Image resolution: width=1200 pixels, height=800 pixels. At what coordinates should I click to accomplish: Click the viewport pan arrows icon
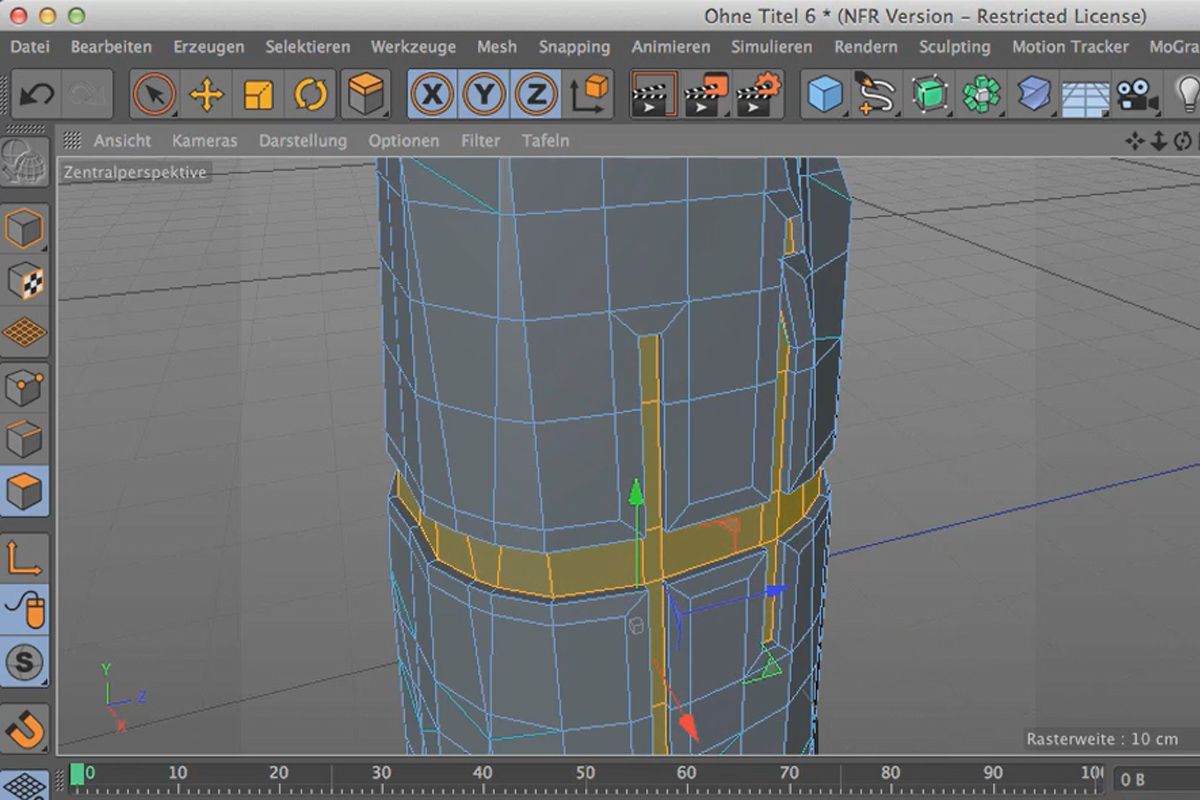(x=1135, y=141)
